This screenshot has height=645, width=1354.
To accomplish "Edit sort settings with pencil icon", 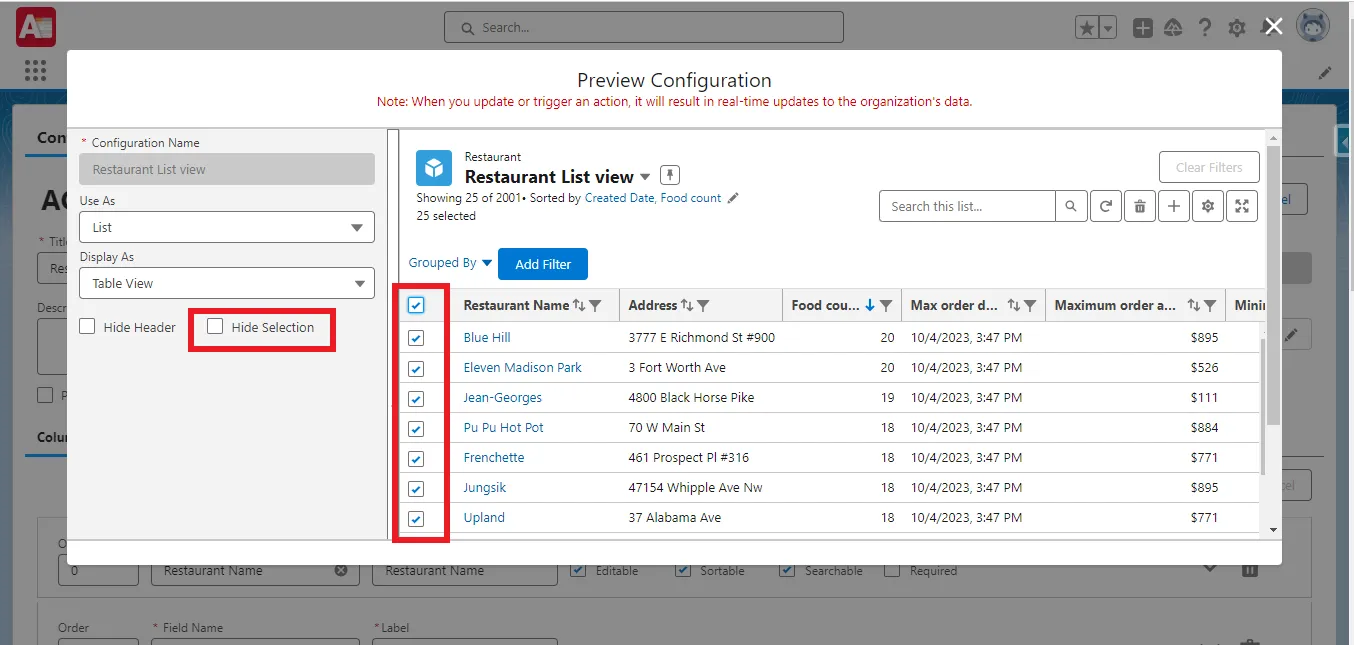I will [734, 198].
